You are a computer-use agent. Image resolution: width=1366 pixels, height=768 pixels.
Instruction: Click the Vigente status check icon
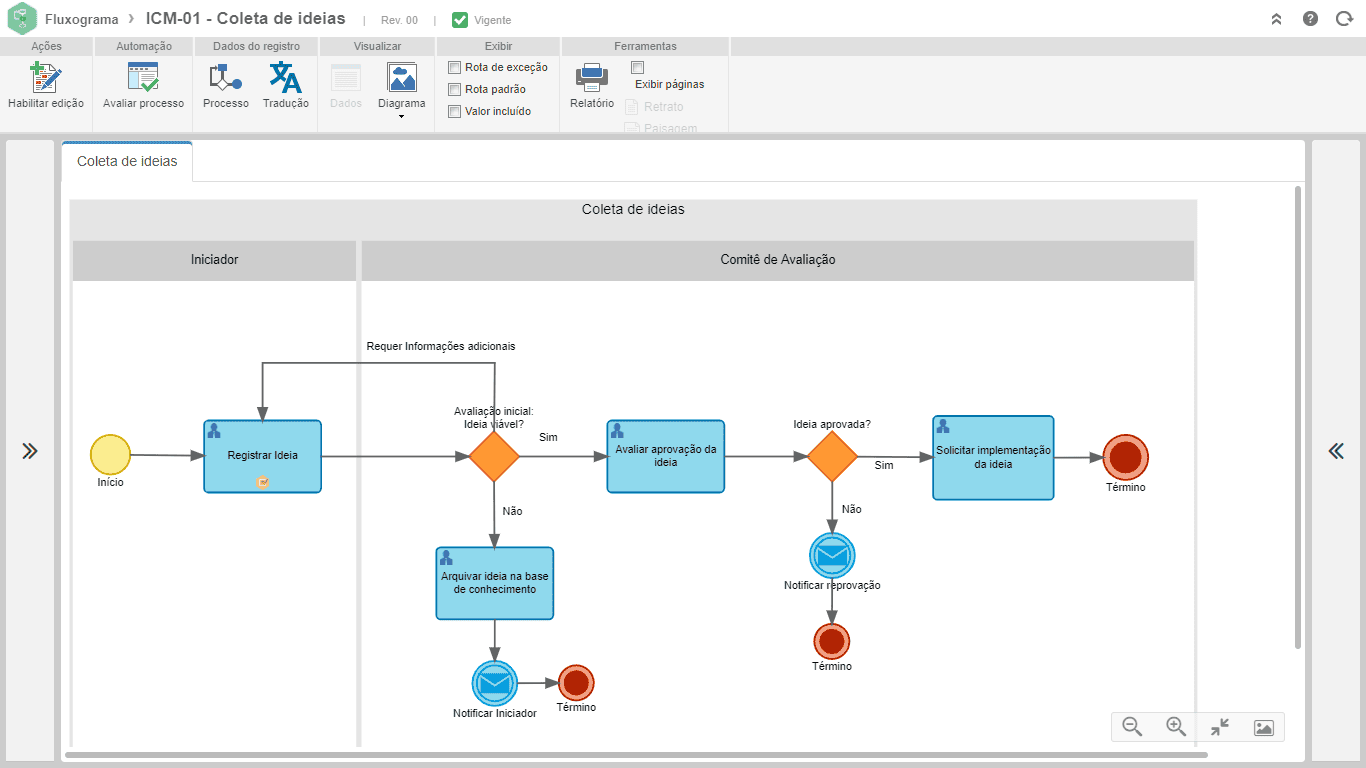click(x=460, y=20)
